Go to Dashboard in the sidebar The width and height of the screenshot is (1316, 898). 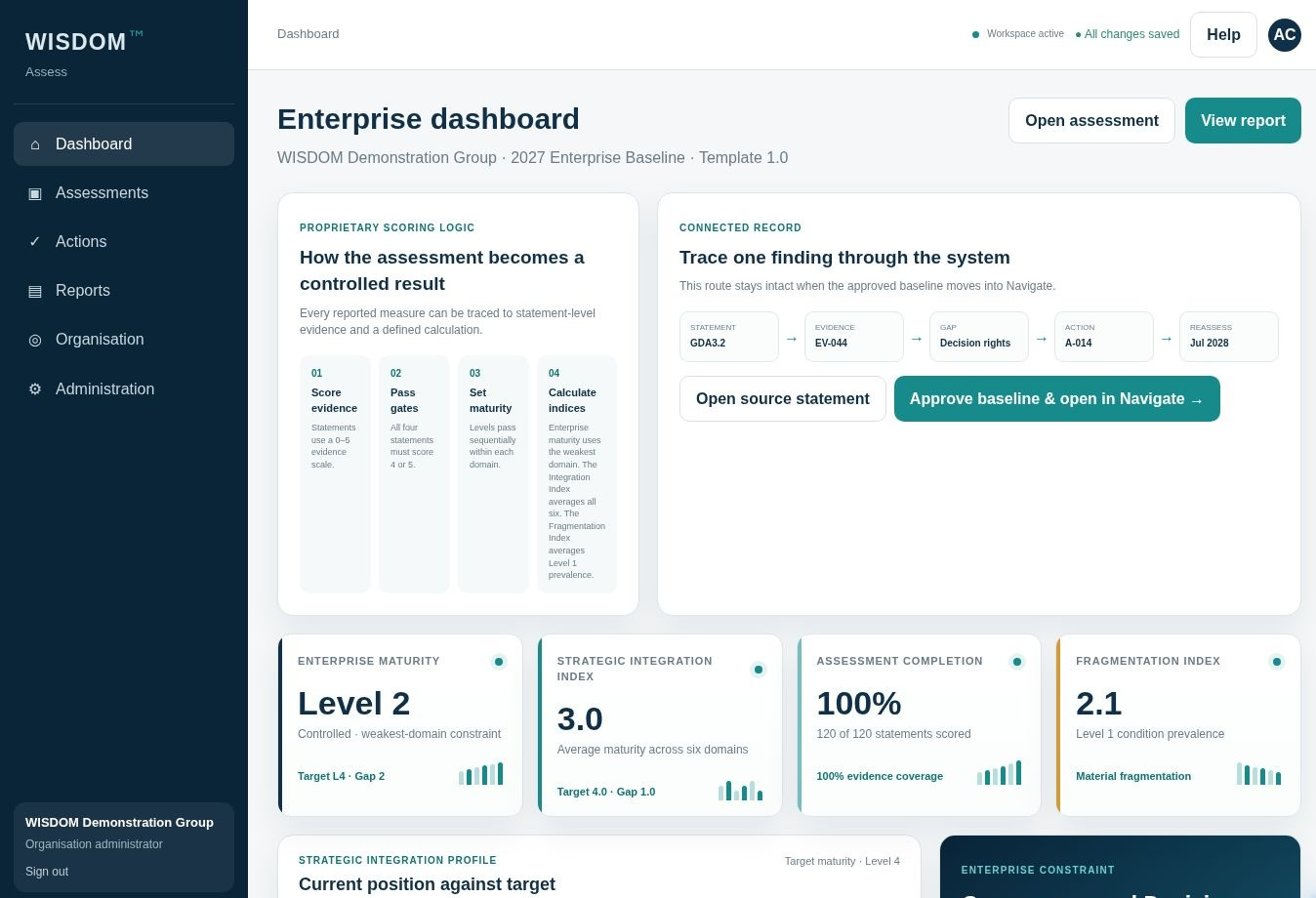point(124,144)
